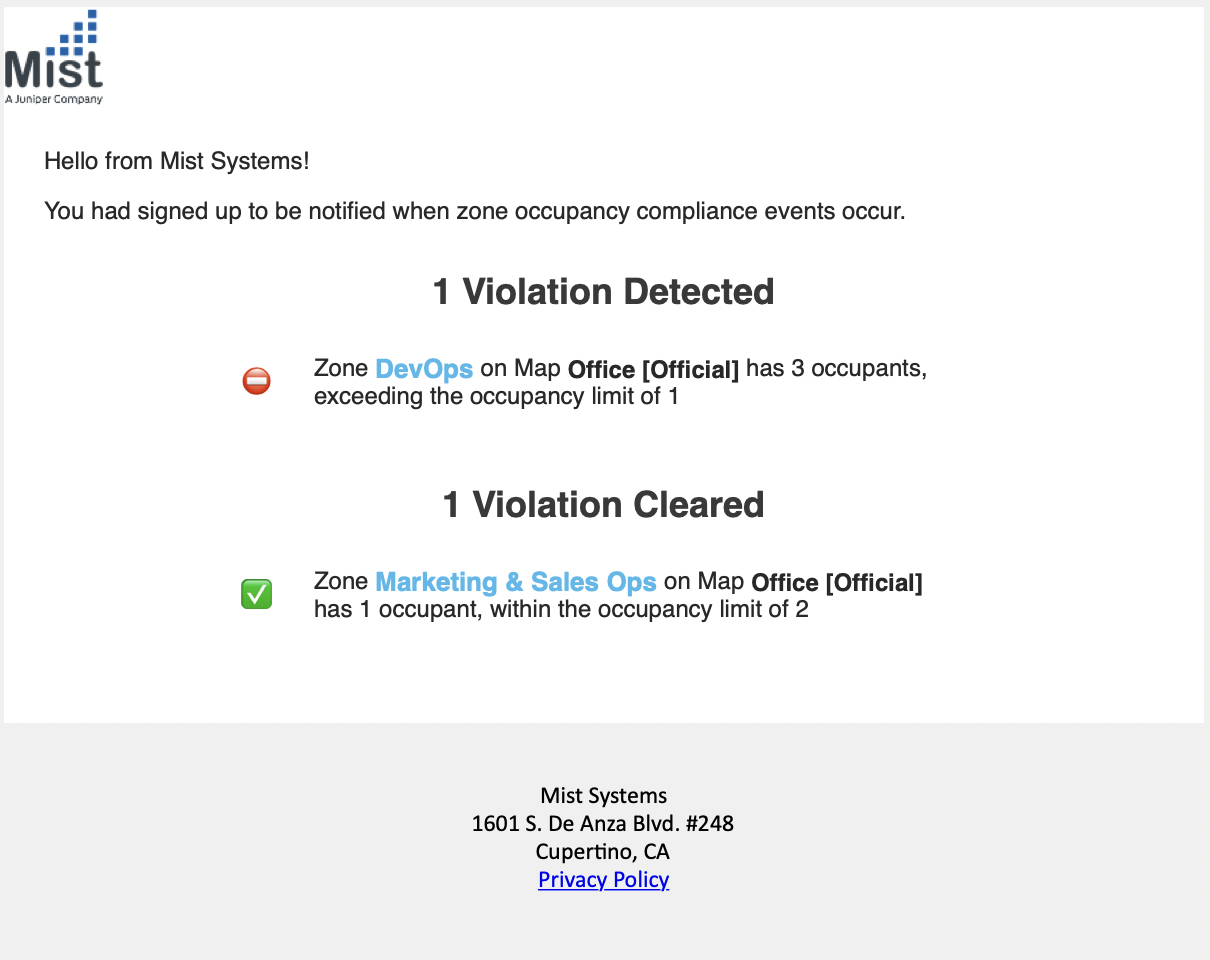Click the "Mist Systems" footer company name
1210x960 pixels.
[x=603, y=796]
